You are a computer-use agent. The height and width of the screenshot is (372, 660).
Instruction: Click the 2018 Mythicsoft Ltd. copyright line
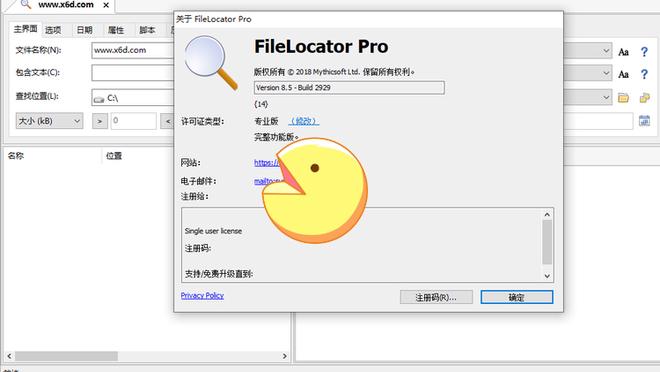point(334,72)
